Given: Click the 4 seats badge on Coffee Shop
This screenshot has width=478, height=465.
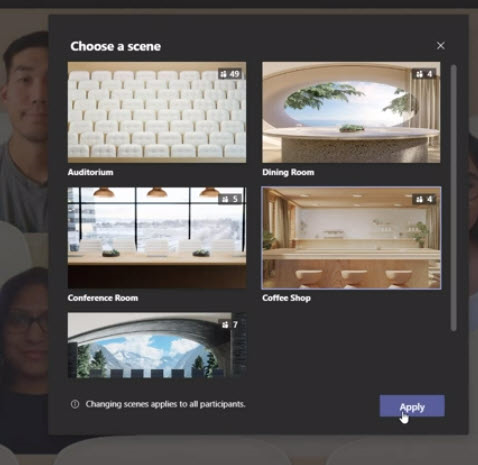Looking at the screenshot, I should tap(424, 199).
